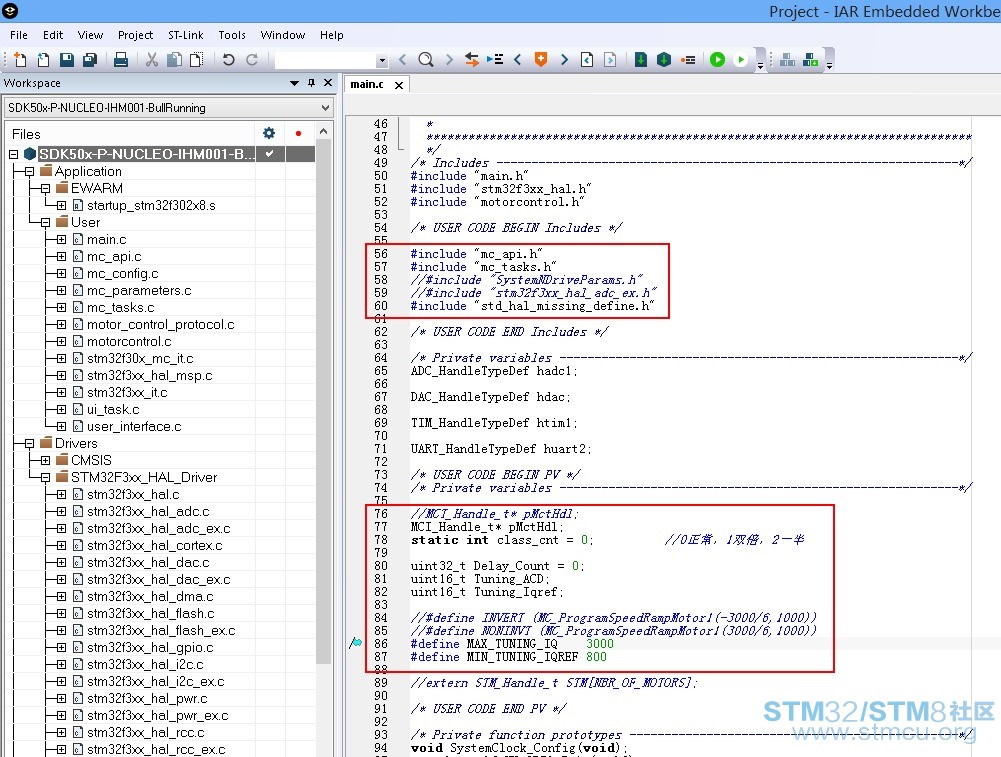The width and height of the screenshot is (1001, 757).
Task: Close the Workspace panel
Action: 328,83
